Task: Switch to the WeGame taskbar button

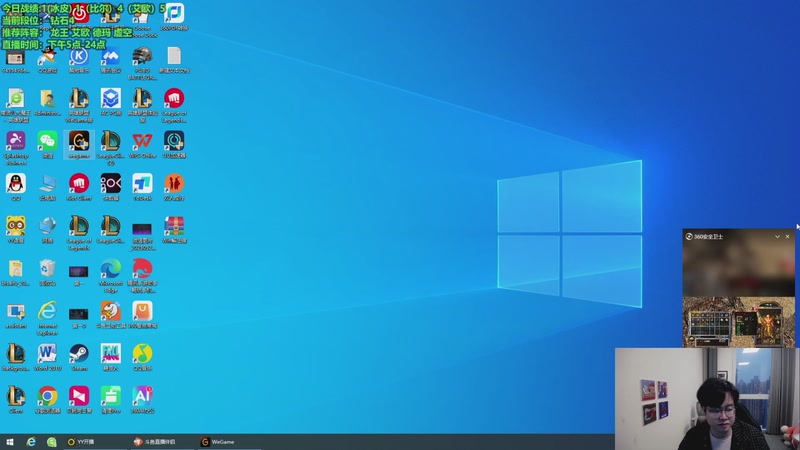Action: coord(230,442)
